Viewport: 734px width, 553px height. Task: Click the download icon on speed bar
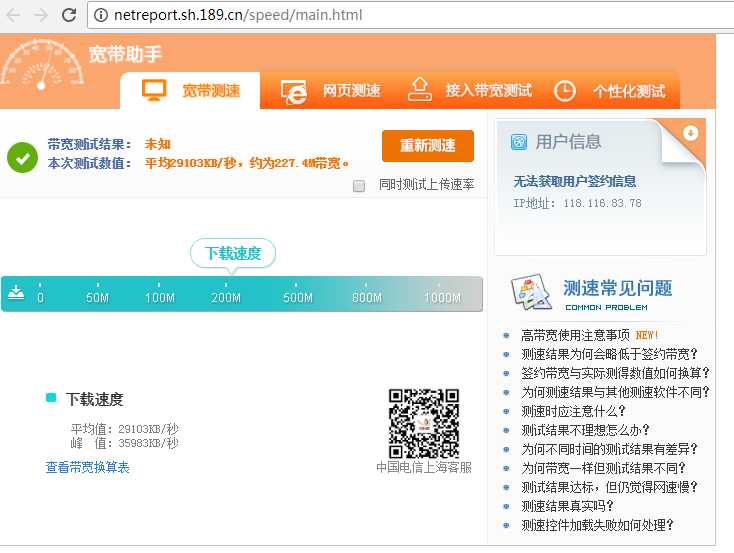click(16, 293)
